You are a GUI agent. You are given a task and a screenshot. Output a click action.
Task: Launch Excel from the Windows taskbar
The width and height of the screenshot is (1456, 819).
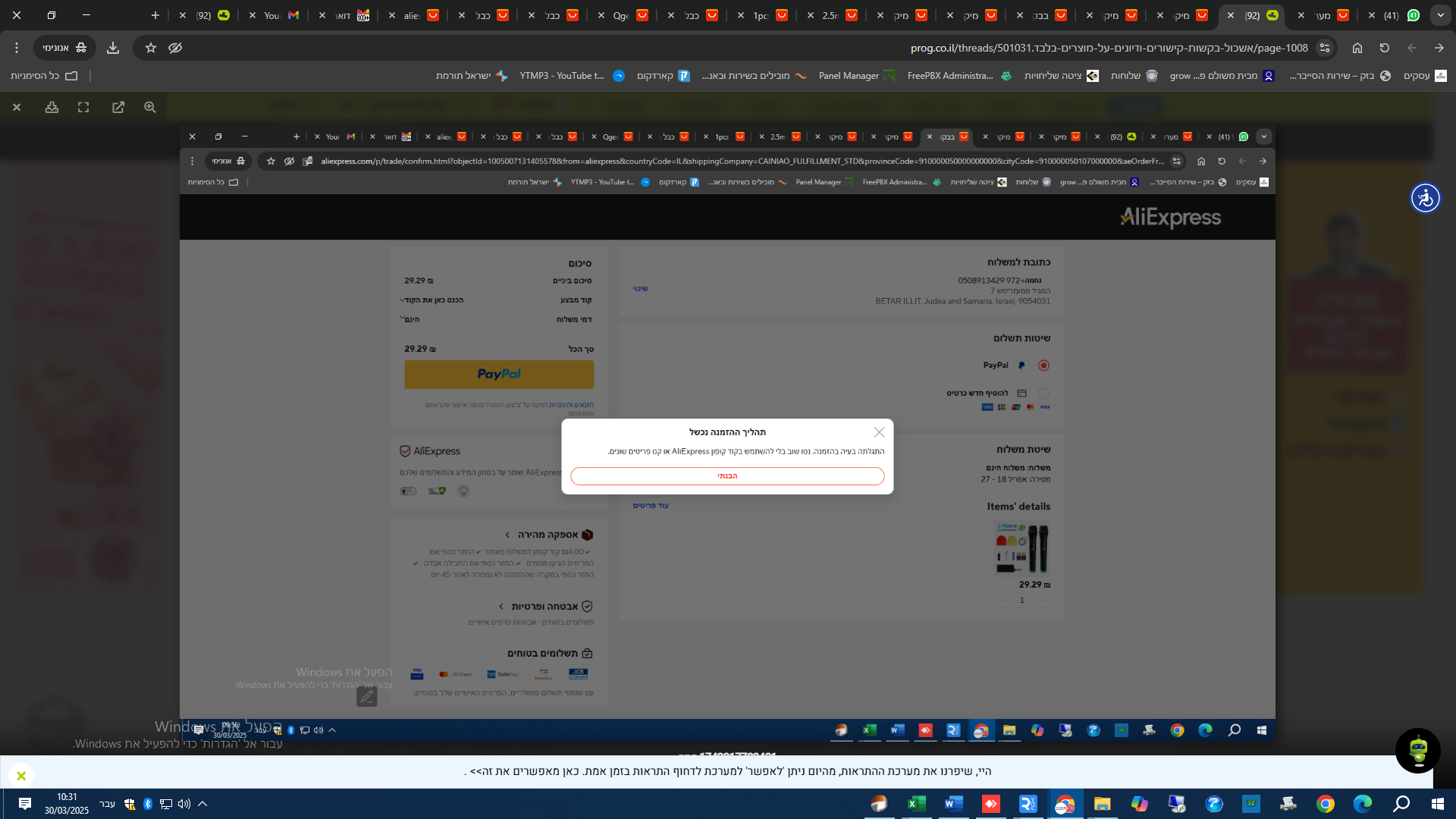click(916, 804)
